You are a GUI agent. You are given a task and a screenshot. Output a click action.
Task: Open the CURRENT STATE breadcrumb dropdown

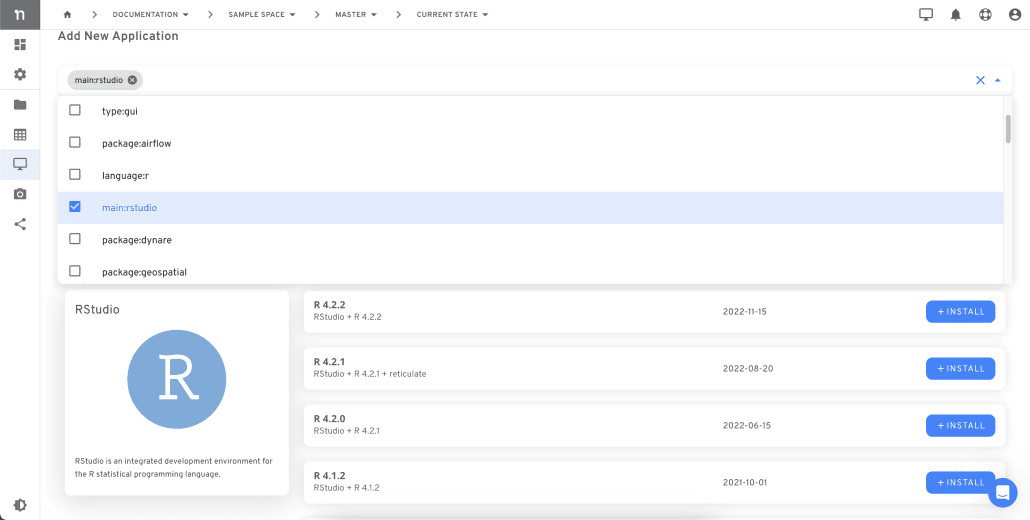pos(452,14)
